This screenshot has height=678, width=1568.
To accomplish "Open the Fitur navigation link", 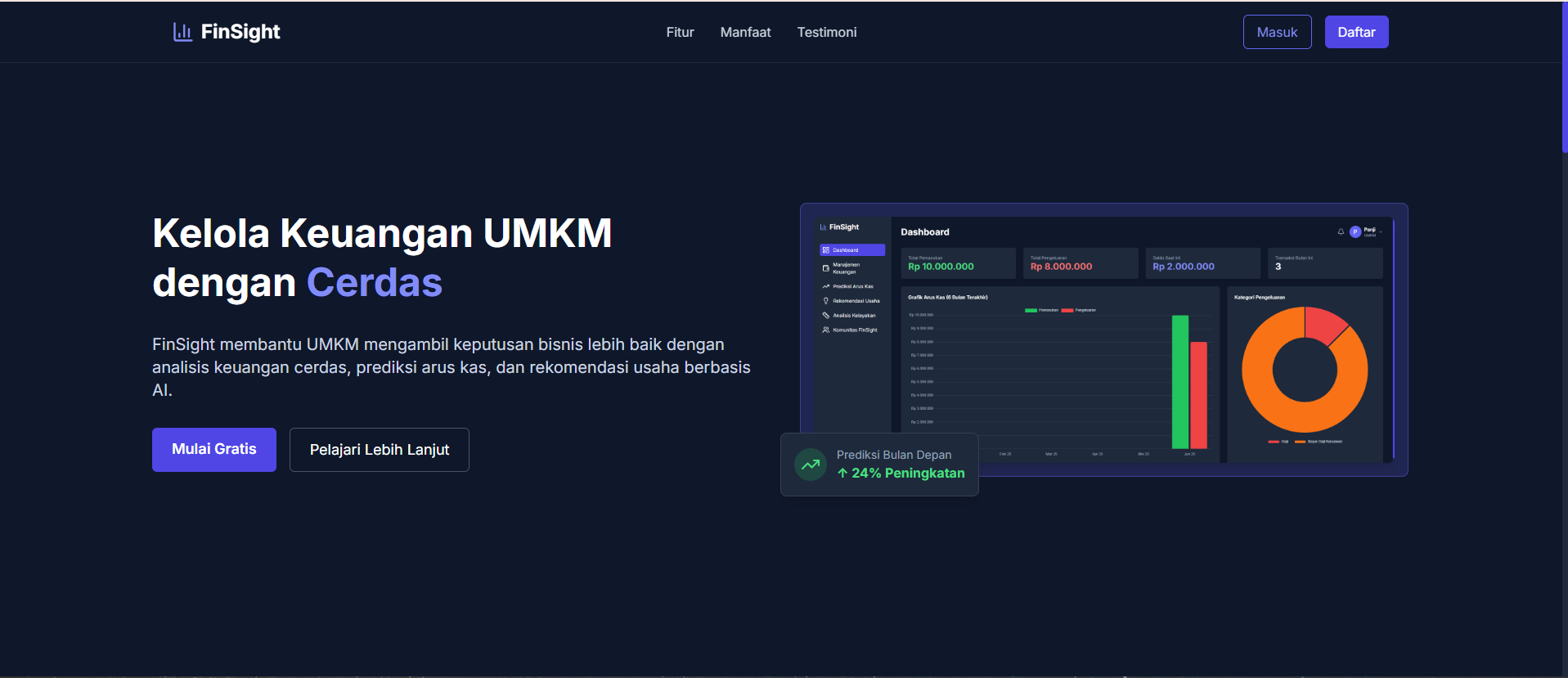I will click(680, 32).
